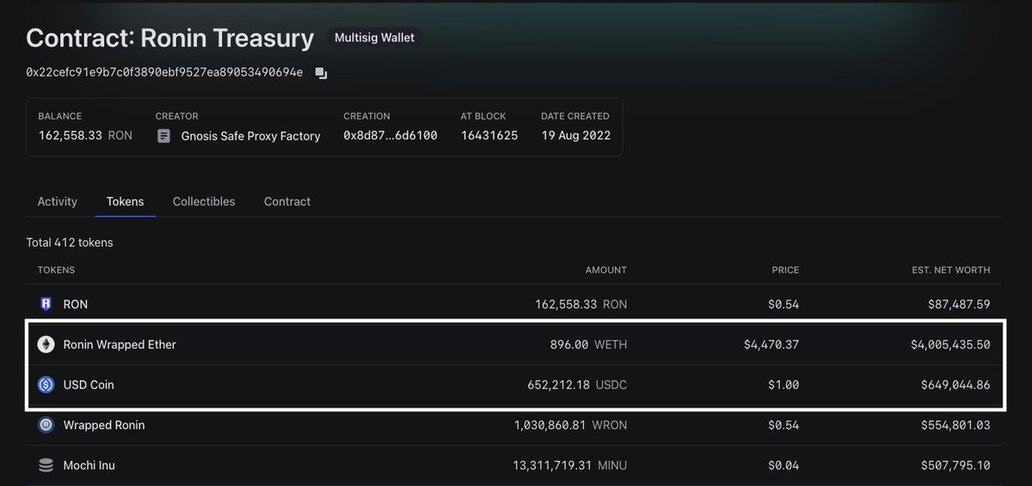Click the AMOUNT column header
Viewport: 1032px width, 486px height.
[606, 270]
